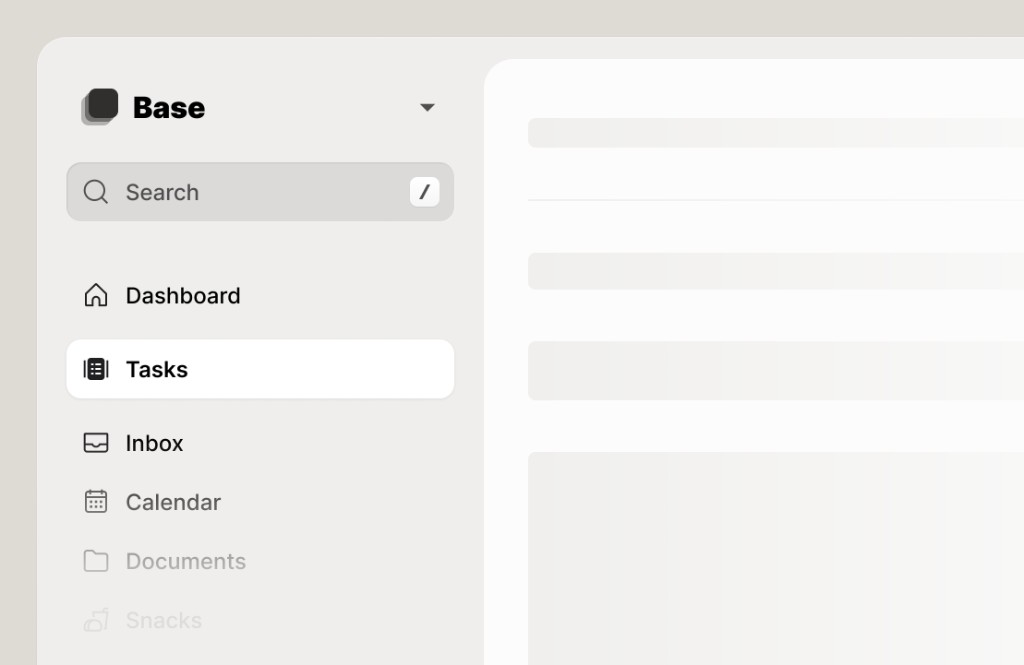The image size is (1024, 665).
Task: Click the magnifying glass search icon
Action: point(96,192)
